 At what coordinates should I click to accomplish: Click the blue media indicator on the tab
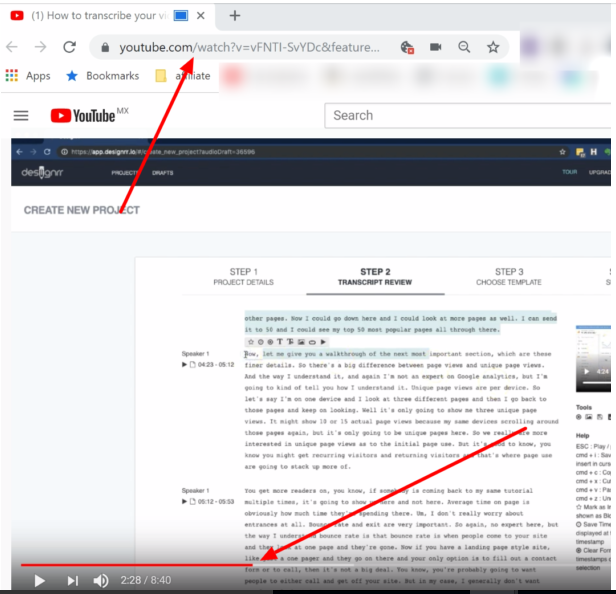(181, 16)
